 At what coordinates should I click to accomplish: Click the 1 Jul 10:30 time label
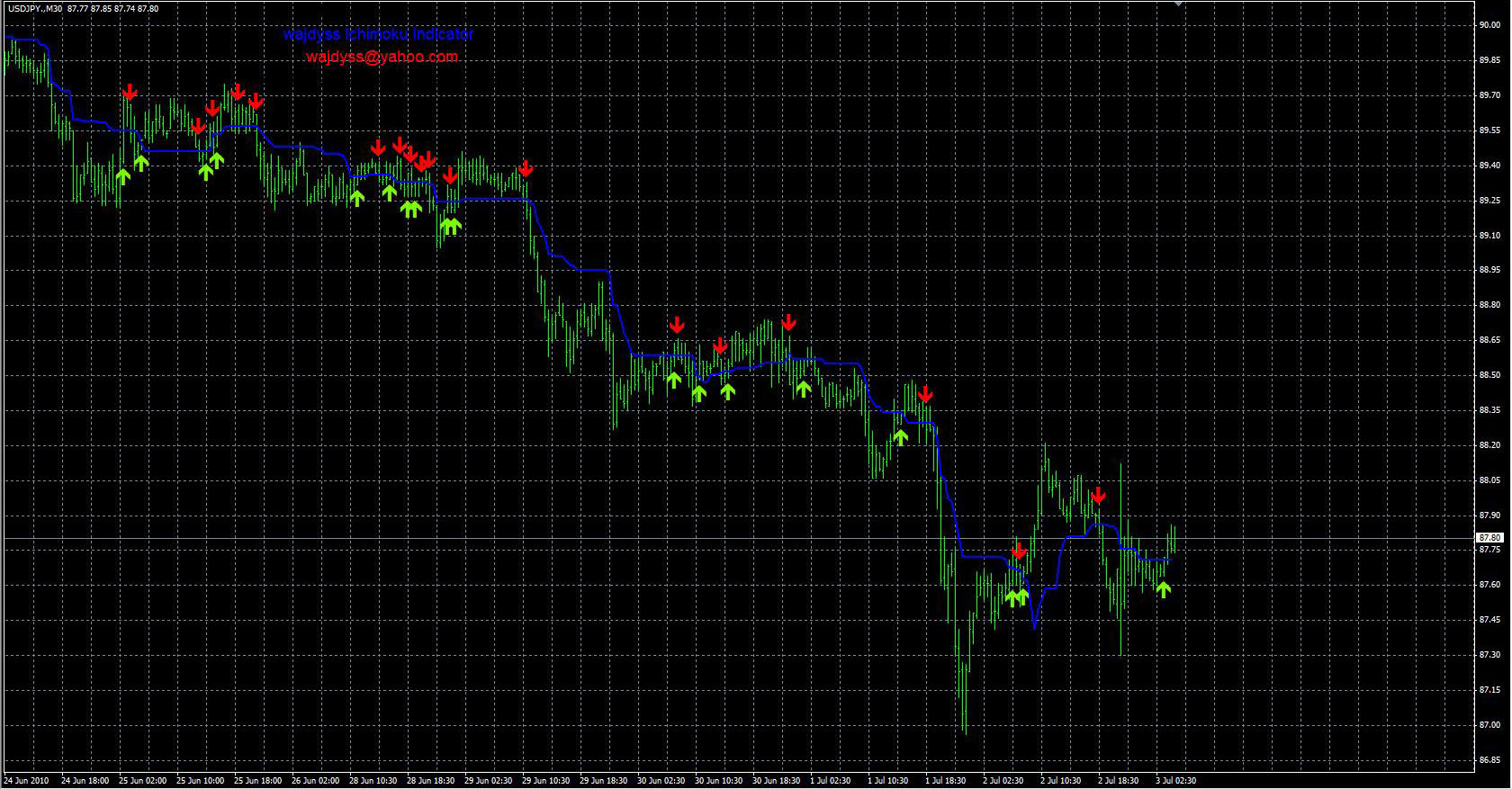(x=887, y=781)
